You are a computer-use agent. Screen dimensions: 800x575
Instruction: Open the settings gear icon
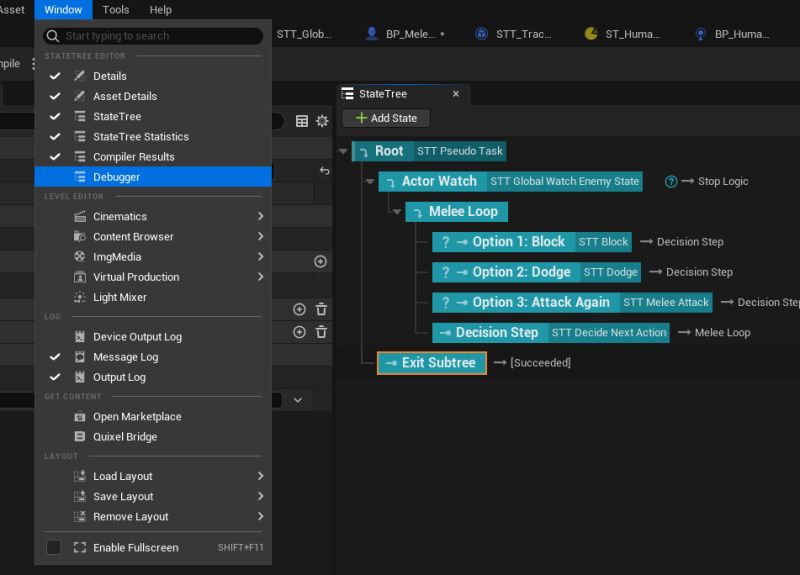(x=322, y=121)
